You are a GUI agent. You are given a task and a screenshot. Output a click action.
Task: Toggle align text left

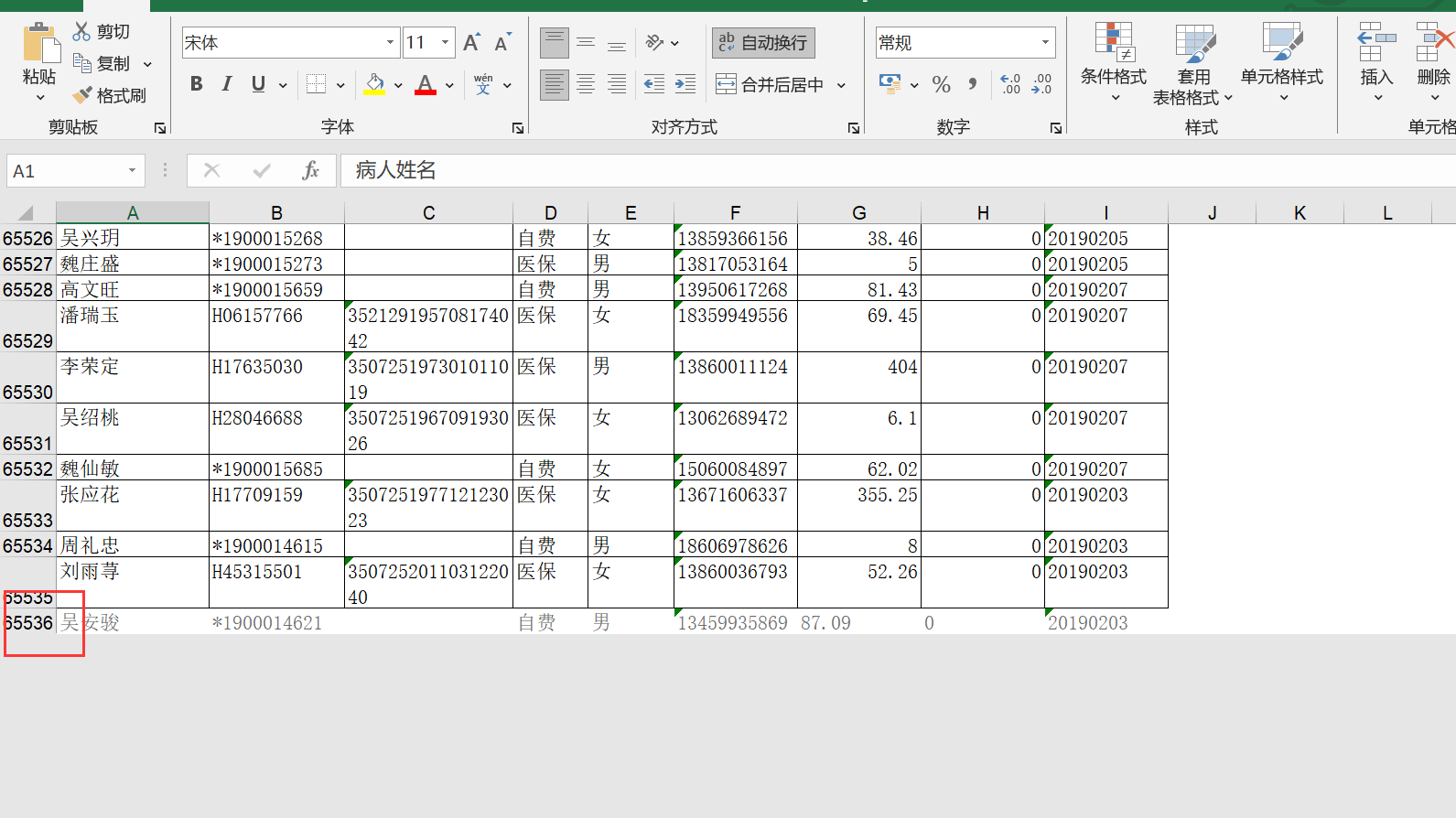(555, 84)
